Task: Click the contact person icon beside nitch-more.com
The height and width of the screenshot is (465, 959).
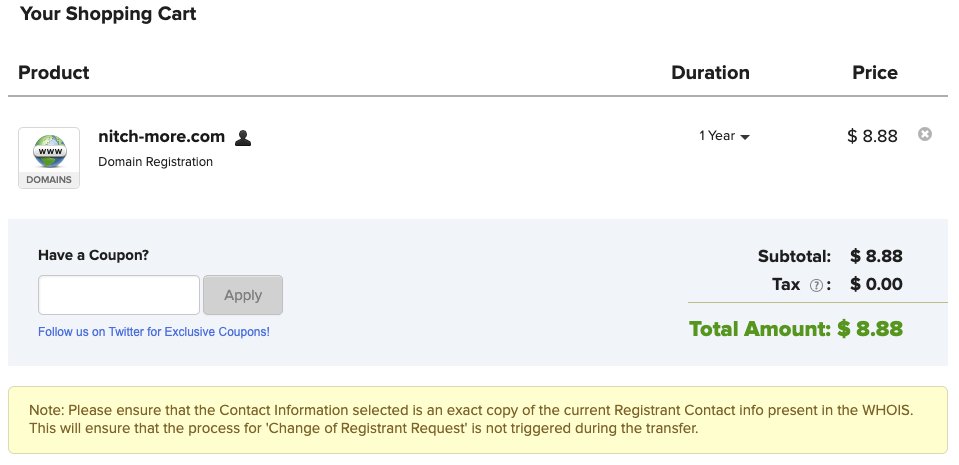Action: click(x=242, y=137)
